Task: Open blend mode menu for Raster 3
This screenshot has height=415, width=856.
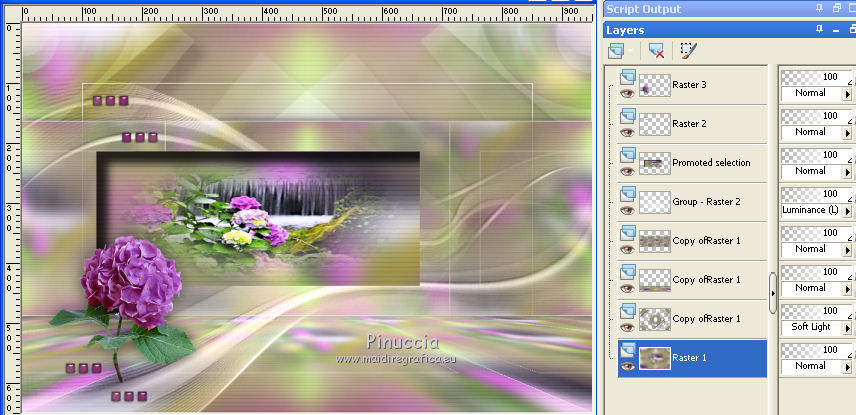Action: click(x=847, y=94)
